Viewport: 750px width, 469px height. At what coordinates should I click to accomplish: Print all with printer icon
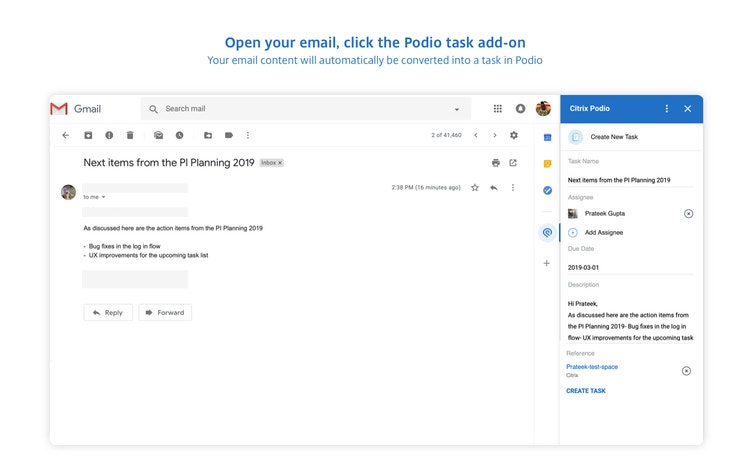click(496, 163)
